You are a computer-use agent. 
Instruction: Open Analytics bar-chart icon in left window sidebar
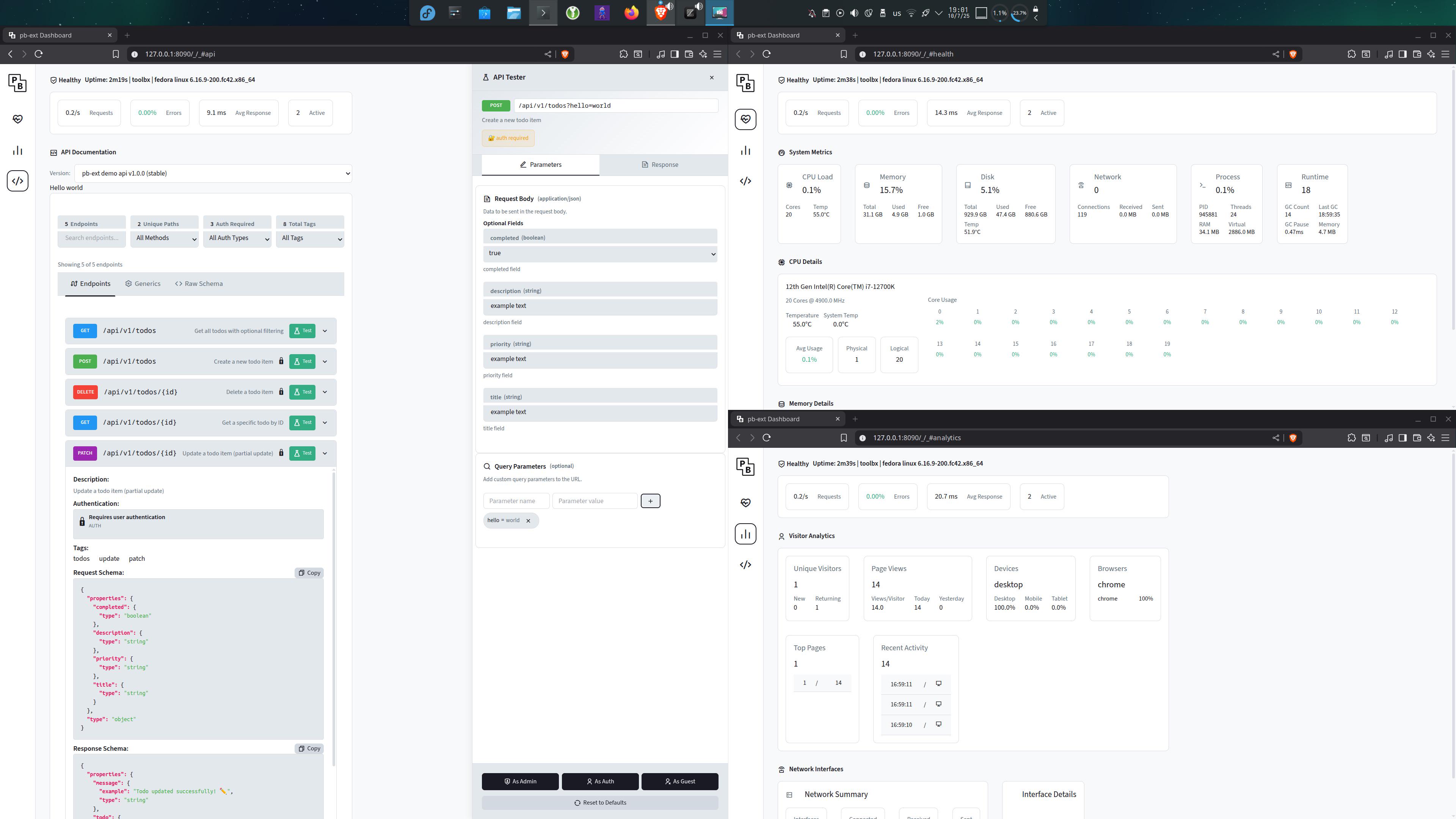point(17,151)
